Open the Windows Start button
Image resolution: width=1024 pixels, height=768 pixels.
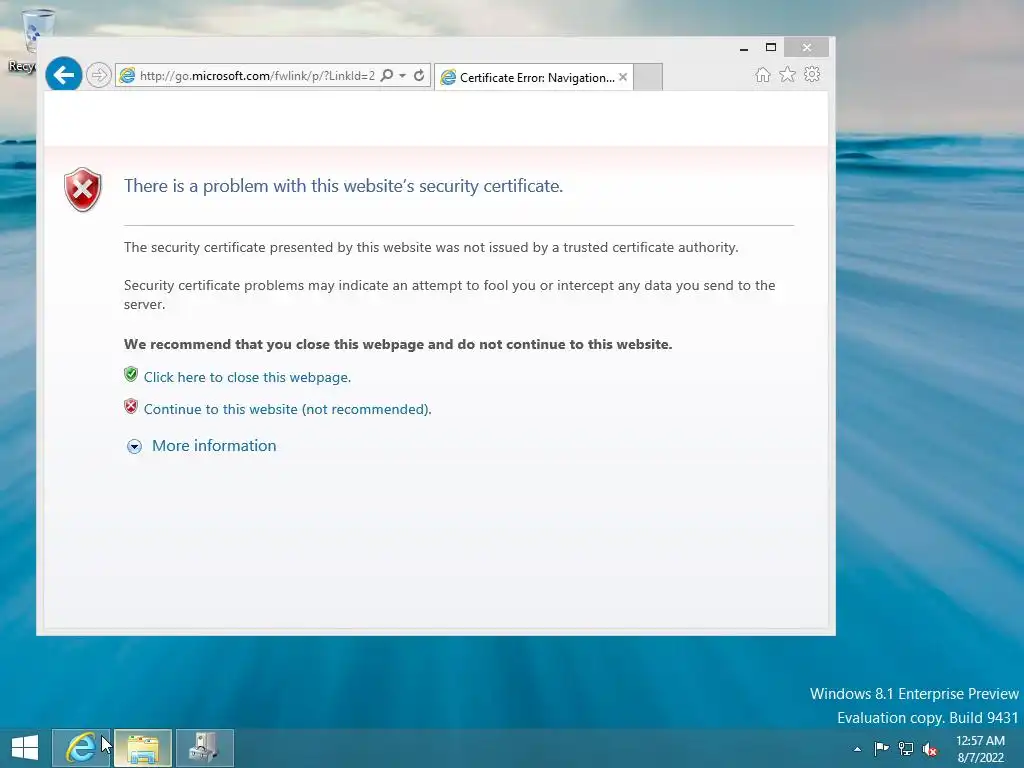point(25,748)
